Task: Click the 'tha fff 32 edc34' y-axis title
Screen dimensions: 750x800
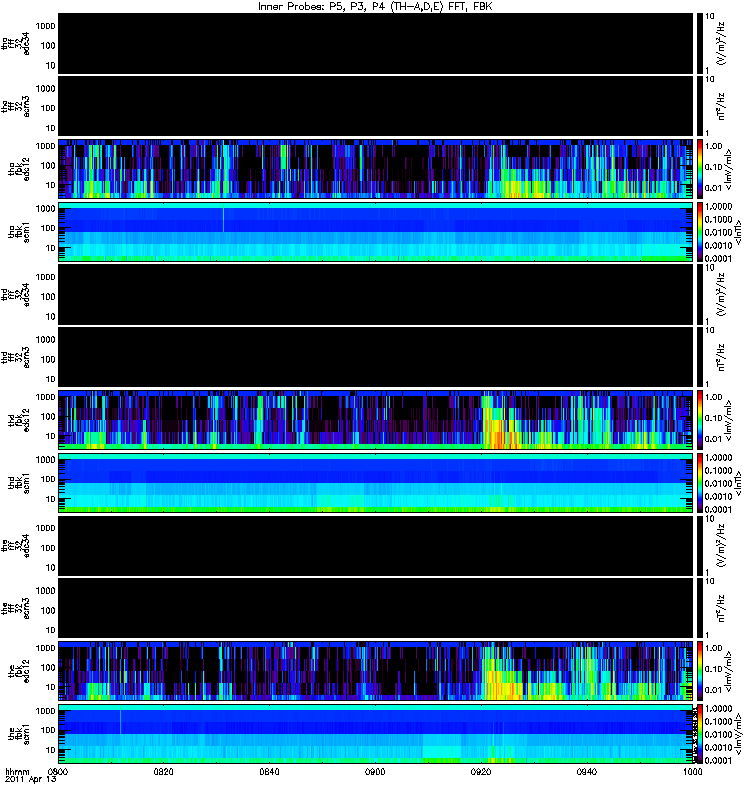Action: [15, 43]
